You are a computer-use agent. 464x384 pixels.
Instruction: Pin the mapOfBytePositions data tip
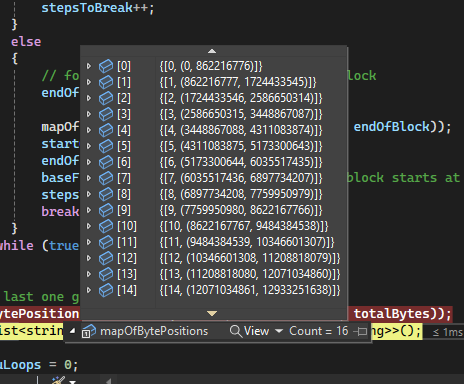[360, 331]
